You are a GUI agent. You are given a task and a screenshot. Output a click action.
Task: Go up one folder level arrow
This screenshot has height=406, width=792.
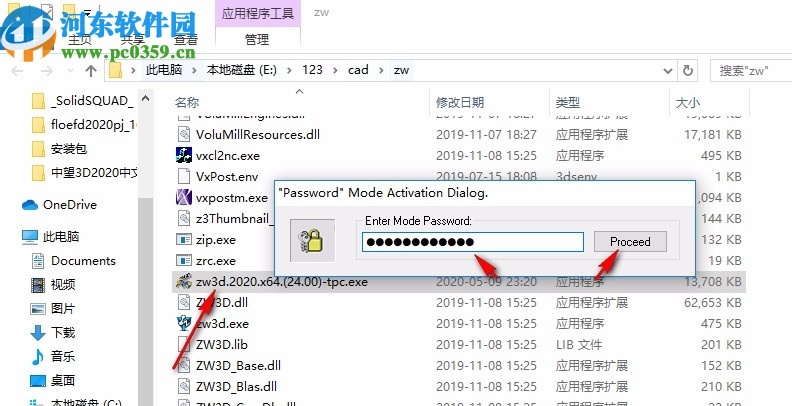tap(91, 71)
